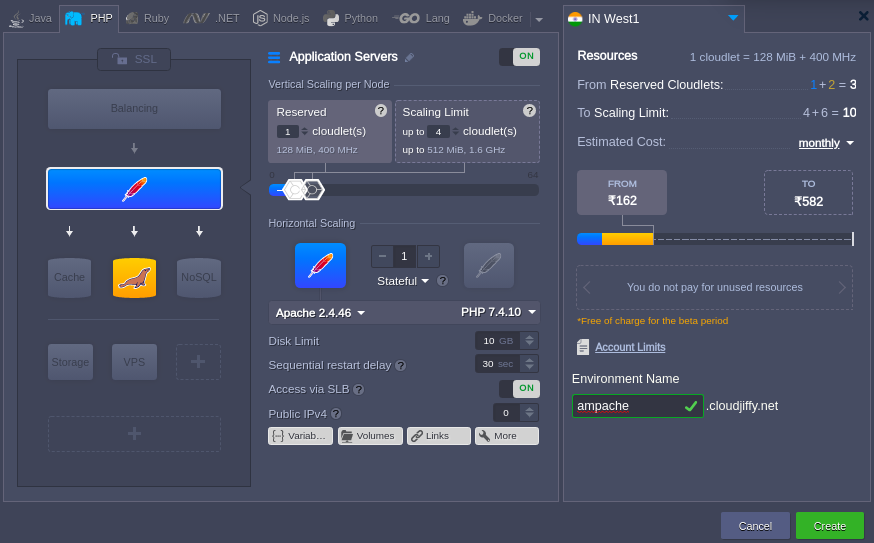
Task: Add extra layer via small plus box
Action: [x=198, y=362]
